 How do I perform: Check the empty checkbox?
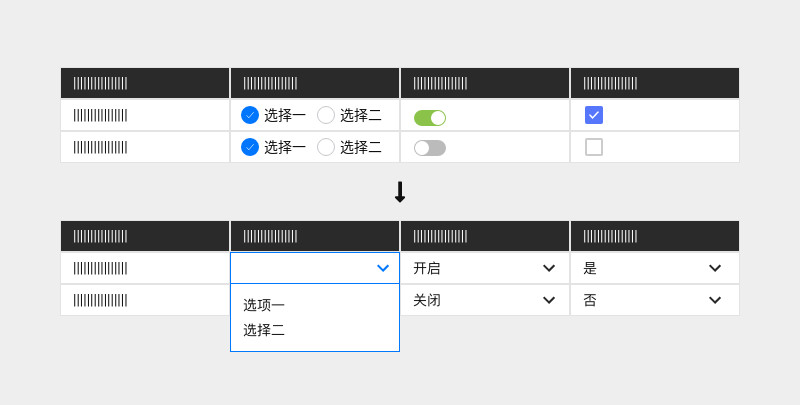(594, 147)
